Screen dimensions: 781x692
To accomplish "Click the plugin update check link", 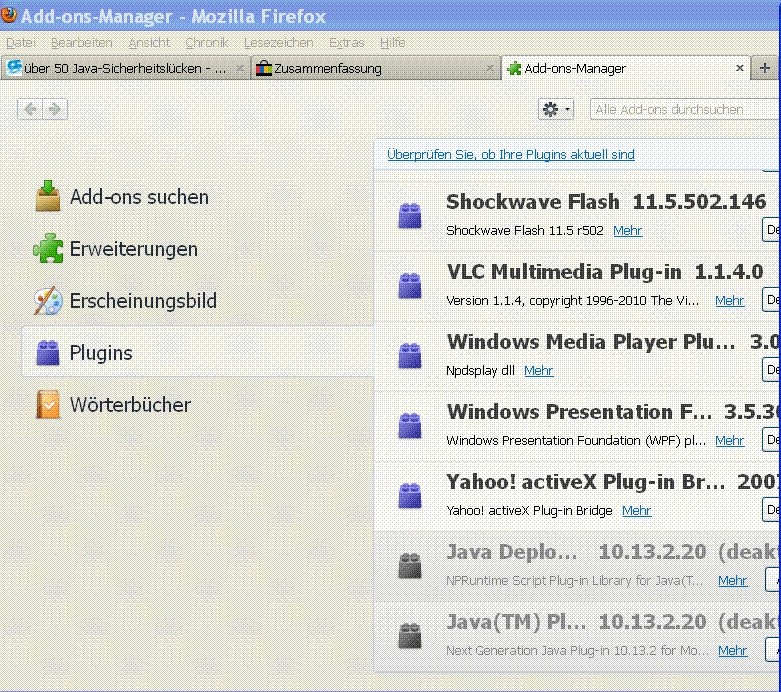I will (510, 154).
